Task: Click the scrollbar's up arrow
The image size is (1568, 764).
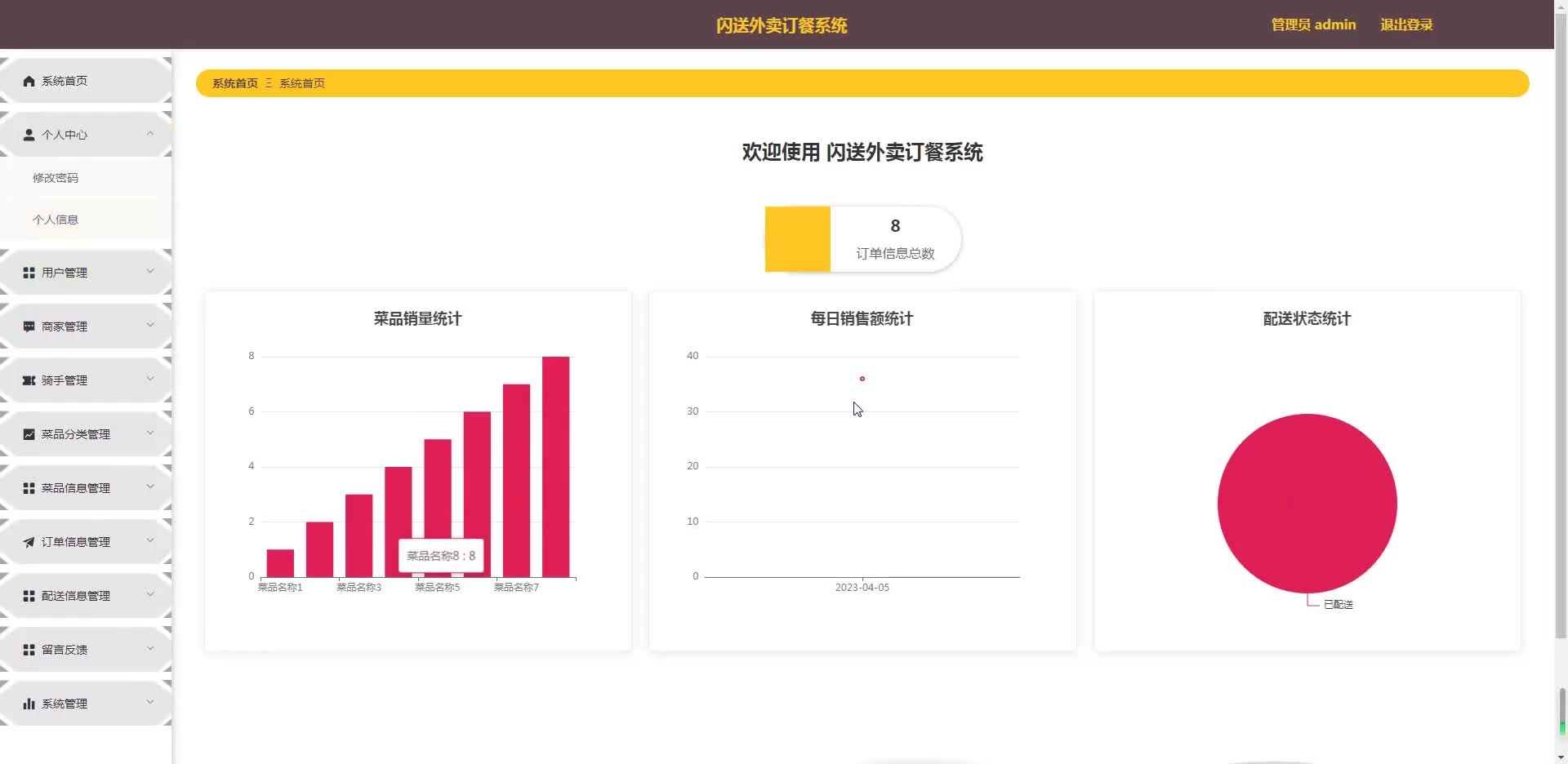Action: coord(1561,7)
